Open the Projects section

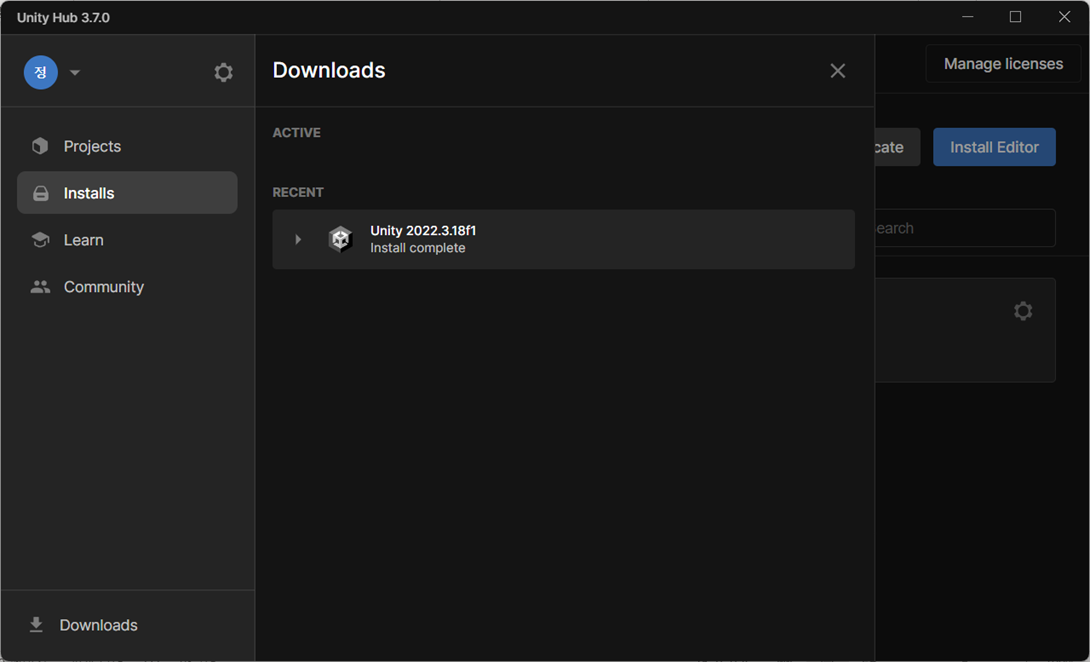click(x=127, y=146)
